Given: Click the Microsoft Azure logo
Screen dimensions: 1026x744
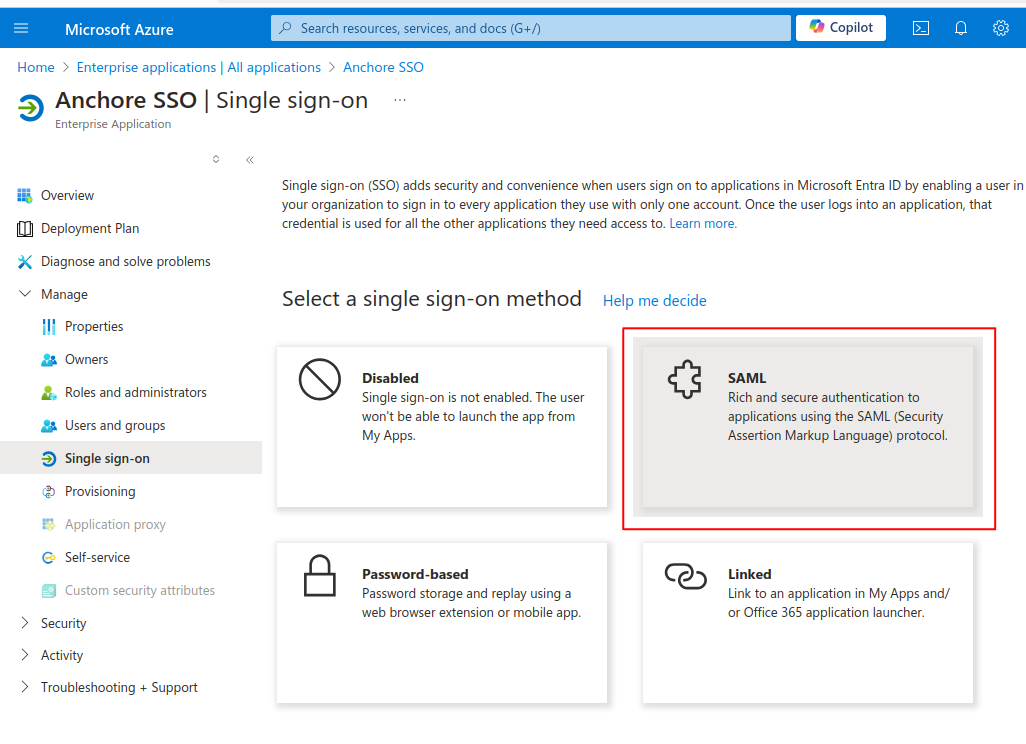Looking at the screenshot, I should 119,28.
